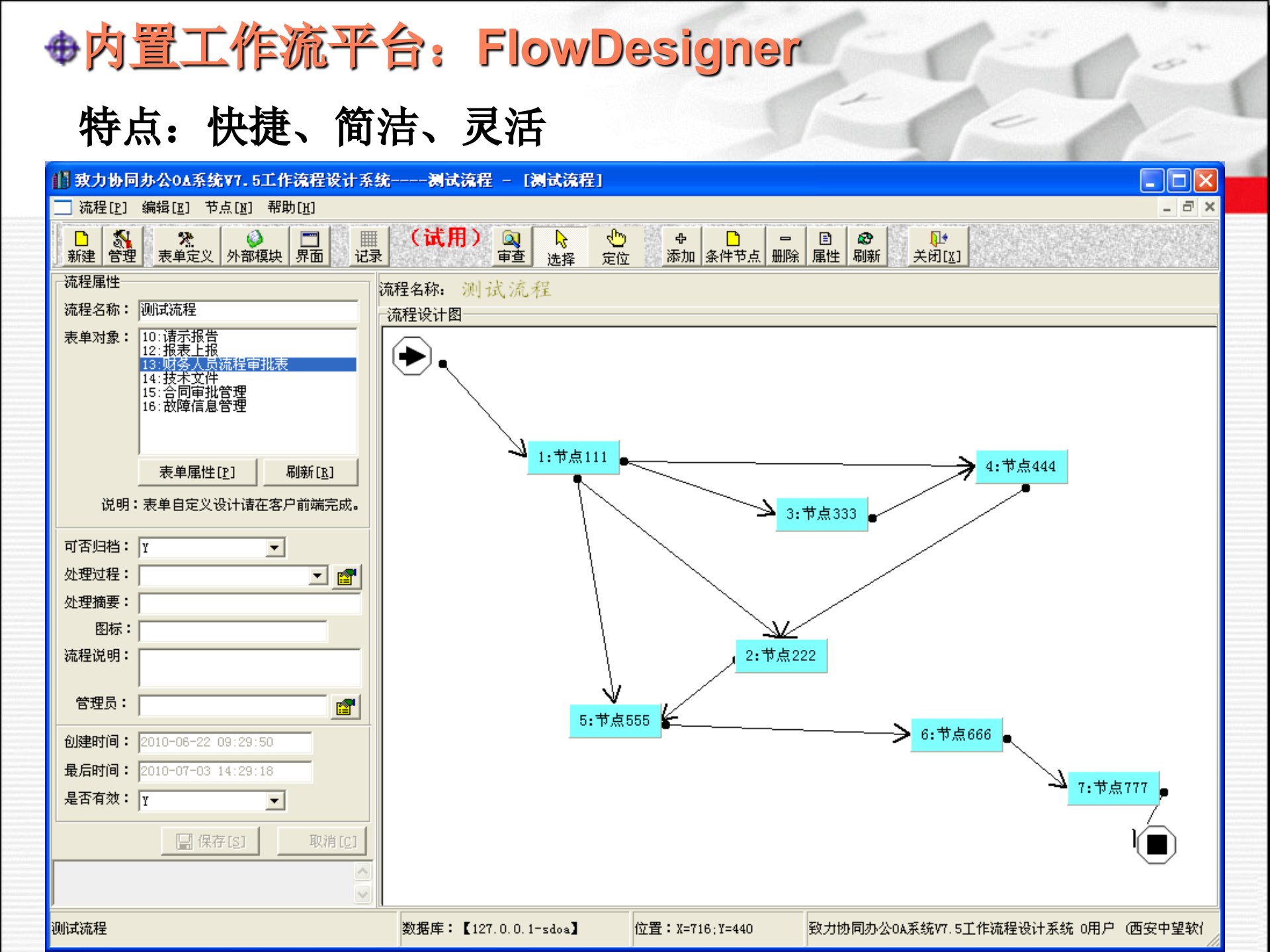
Task: Open the 外部模块 external module icon
Action: 254,246
